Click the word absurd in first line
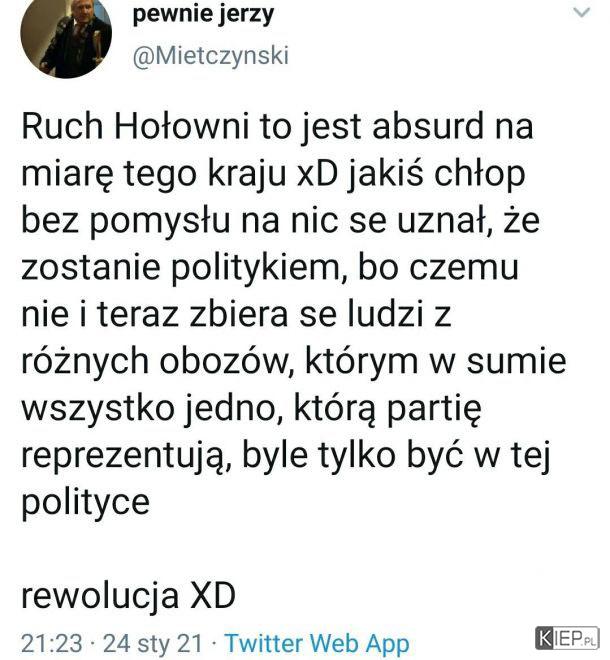The image size is (610, 660). click(x=428, y=126)
